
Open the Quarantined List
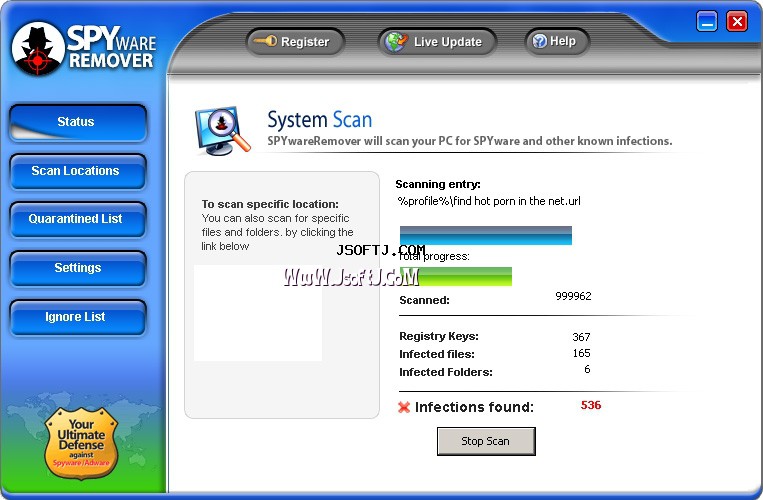(78, 219)
